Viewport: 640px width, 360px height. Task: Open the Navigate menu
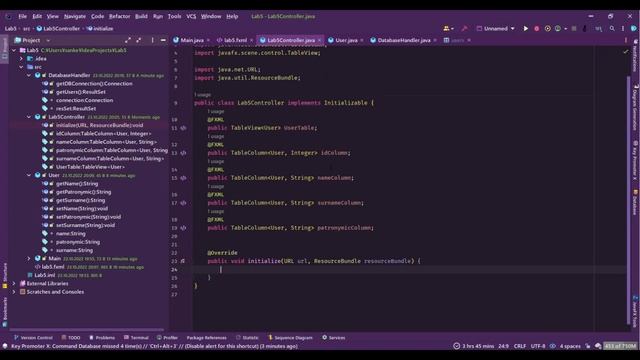click(75, 16)
